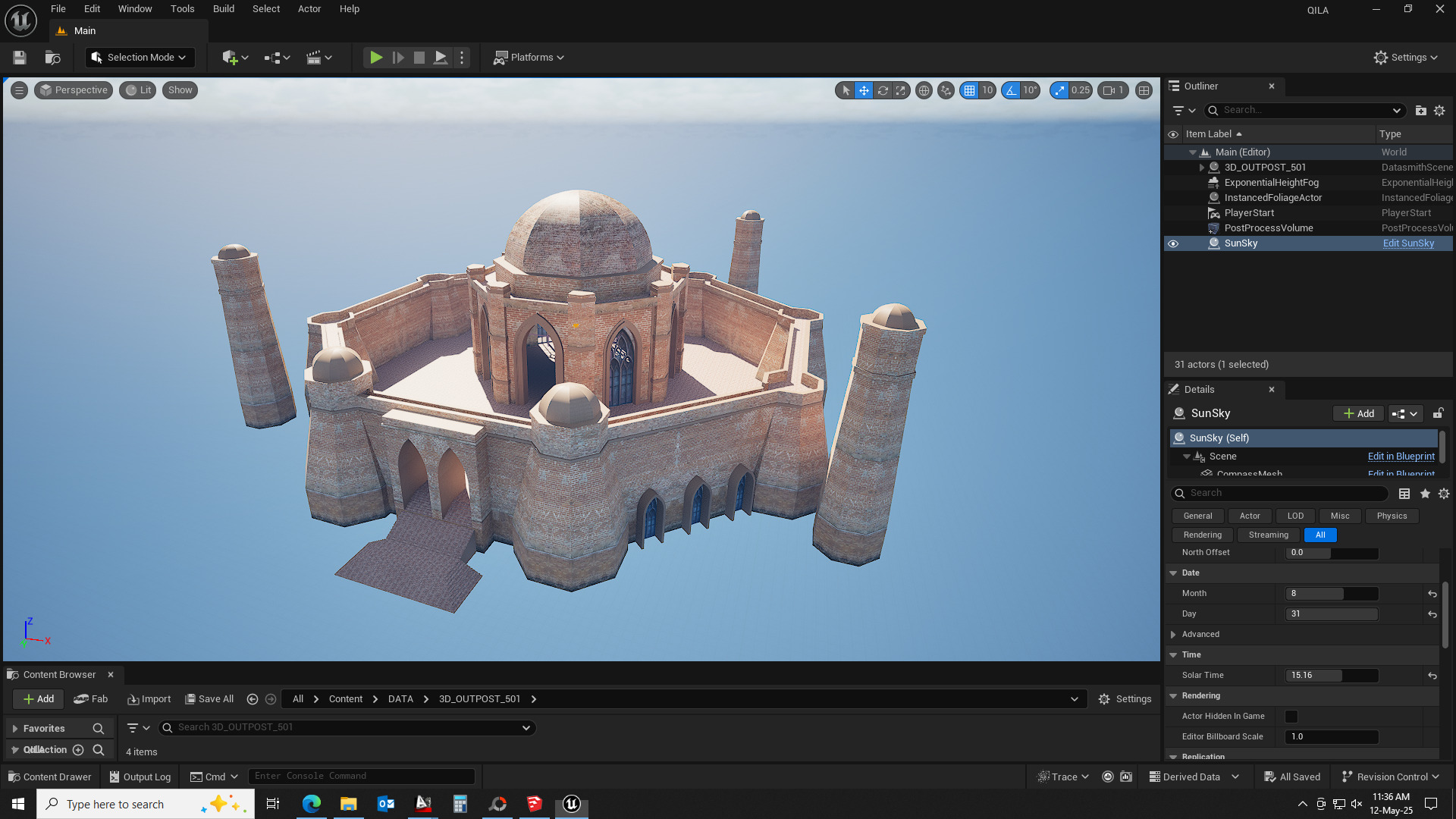Click Edit SunSky link
Image resolution: width=1456 pixels, height=819 pixels.
[x=1408, y=243]
